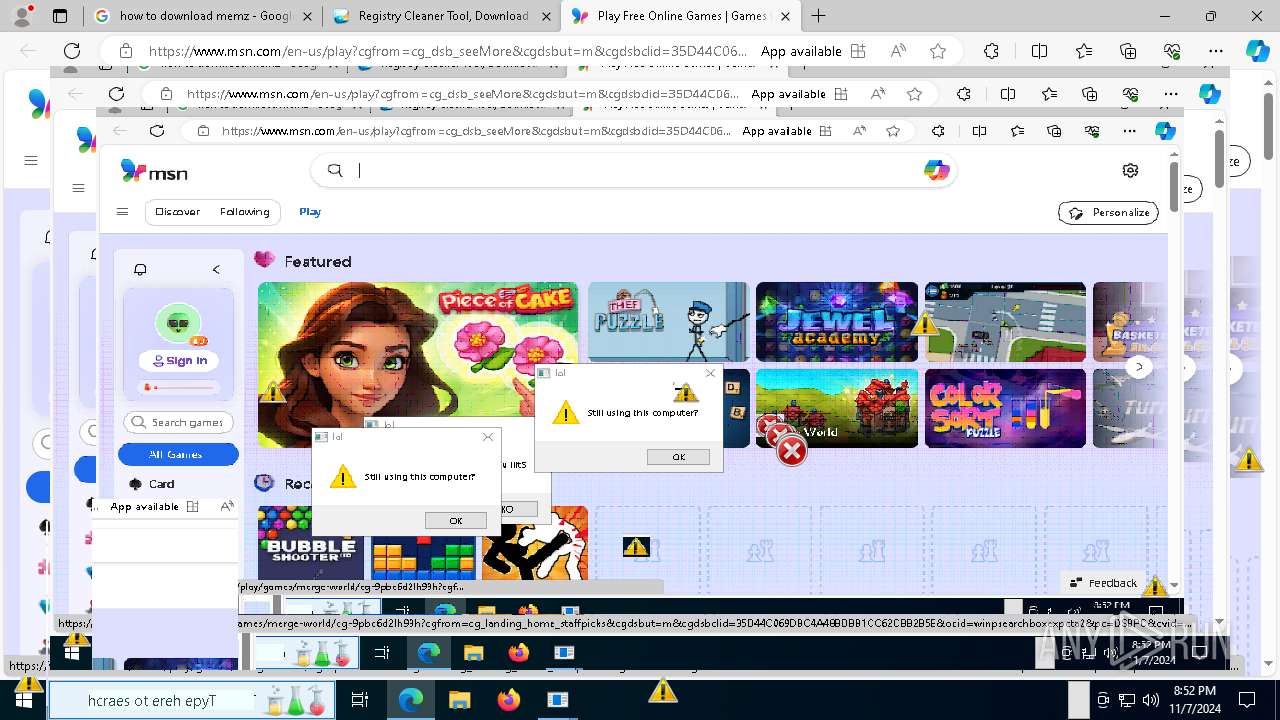Open Microsoft Edge from the bottom taskbar

click(411, 700)
